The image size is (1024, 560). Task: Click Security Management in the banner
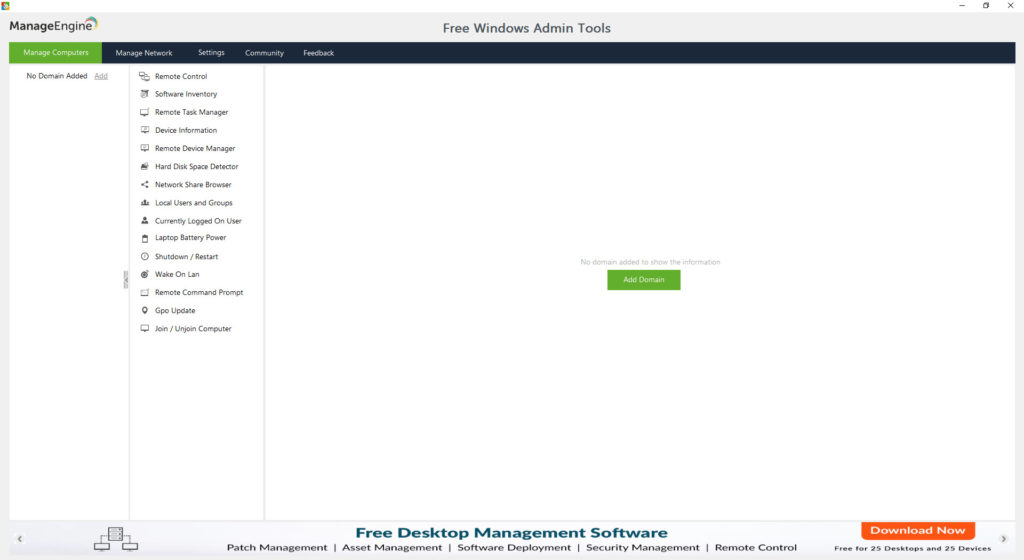coord(643,548)
